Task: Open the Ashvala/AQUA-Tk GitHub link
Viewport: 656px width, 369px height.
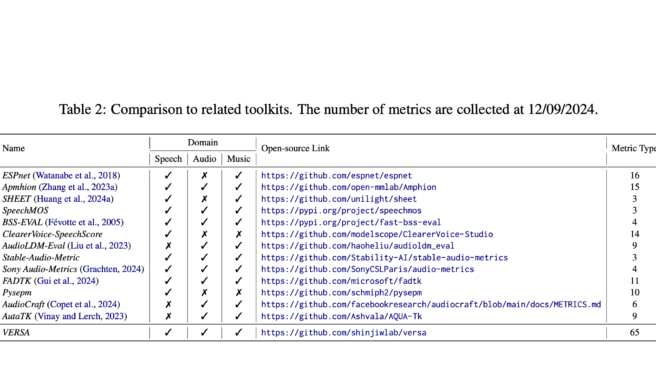Action: pos(341,316)
